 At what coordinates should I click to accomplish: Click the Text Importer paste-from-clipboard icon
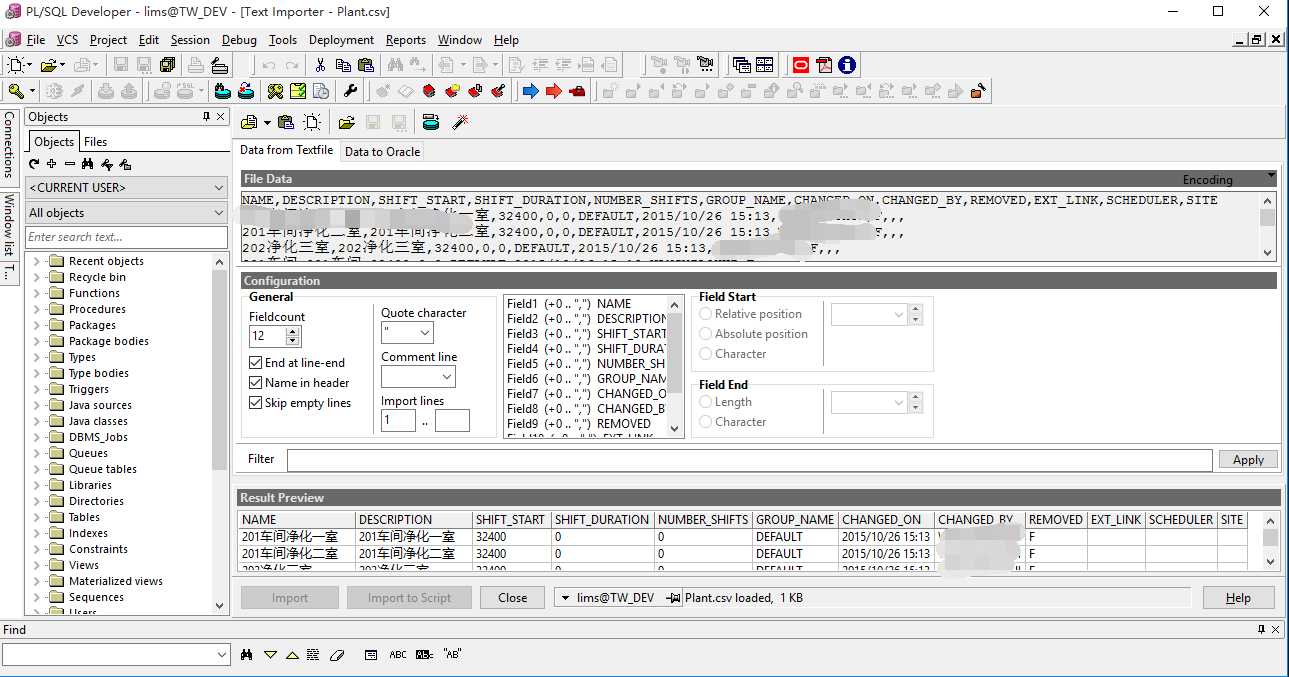(x=286, y=122)
